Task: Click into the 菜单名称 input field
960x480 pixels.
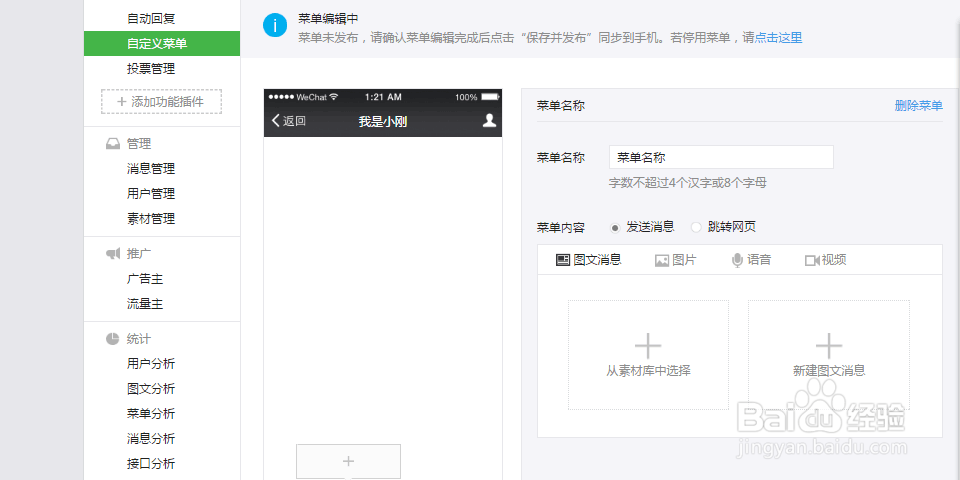Action: pos(721,157)
